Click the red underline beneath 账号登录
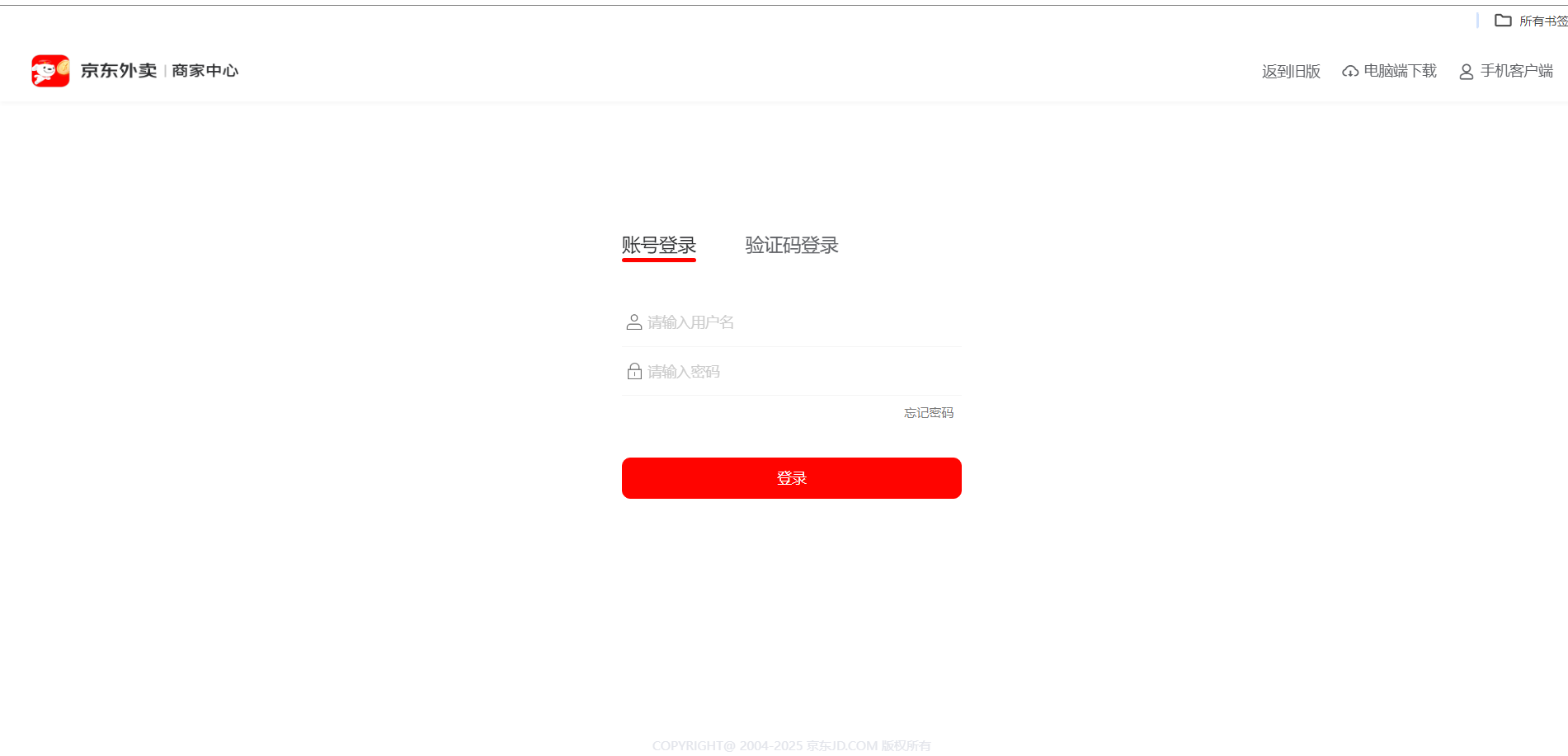The image size is (1568, 756). pyautogui.click(x=659, y=260)
